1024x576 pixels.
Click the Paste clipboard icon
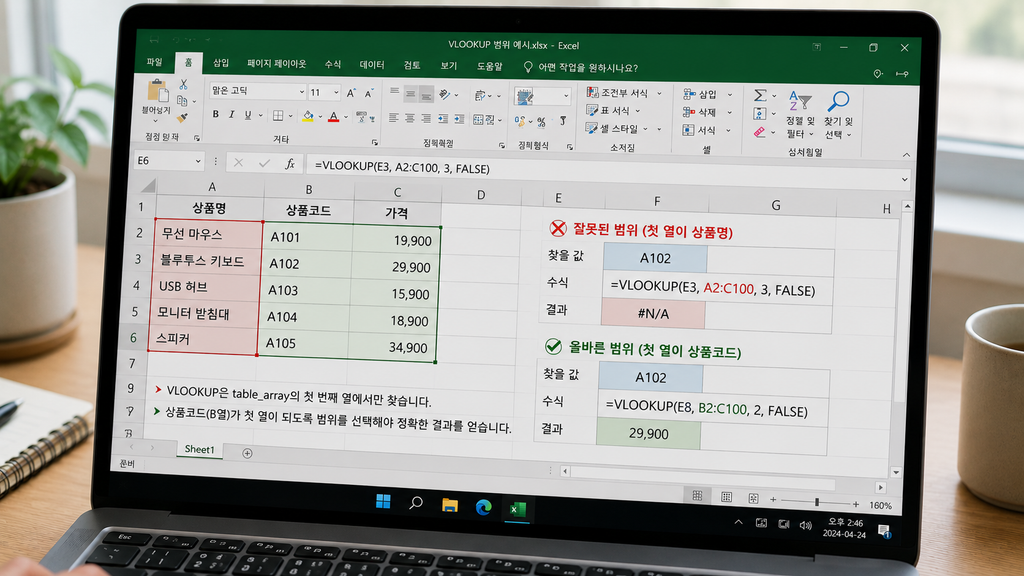pyautogui.click(x=157, y=91)
